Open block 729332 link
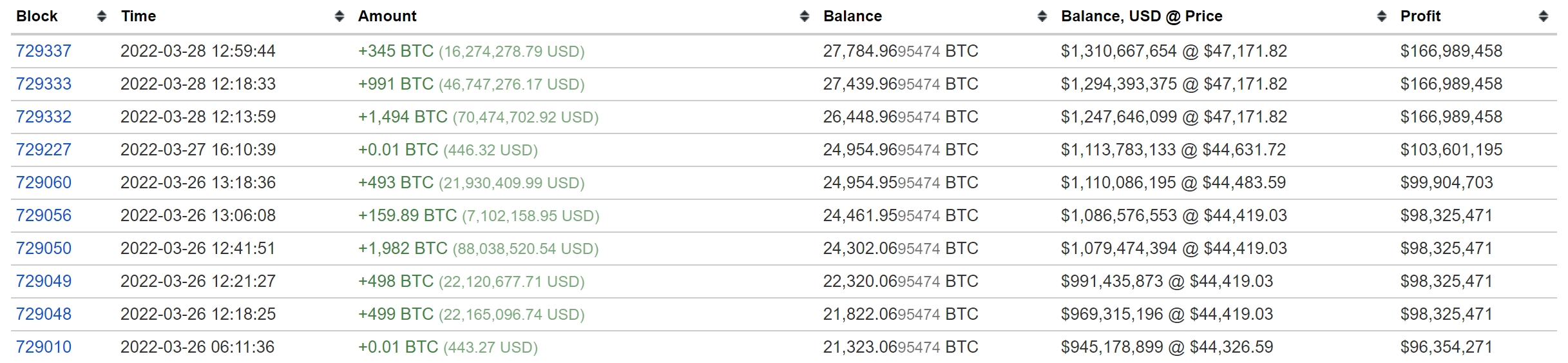Image resolution: width=1568 pixels, height=363 pixels. (44, 117)
